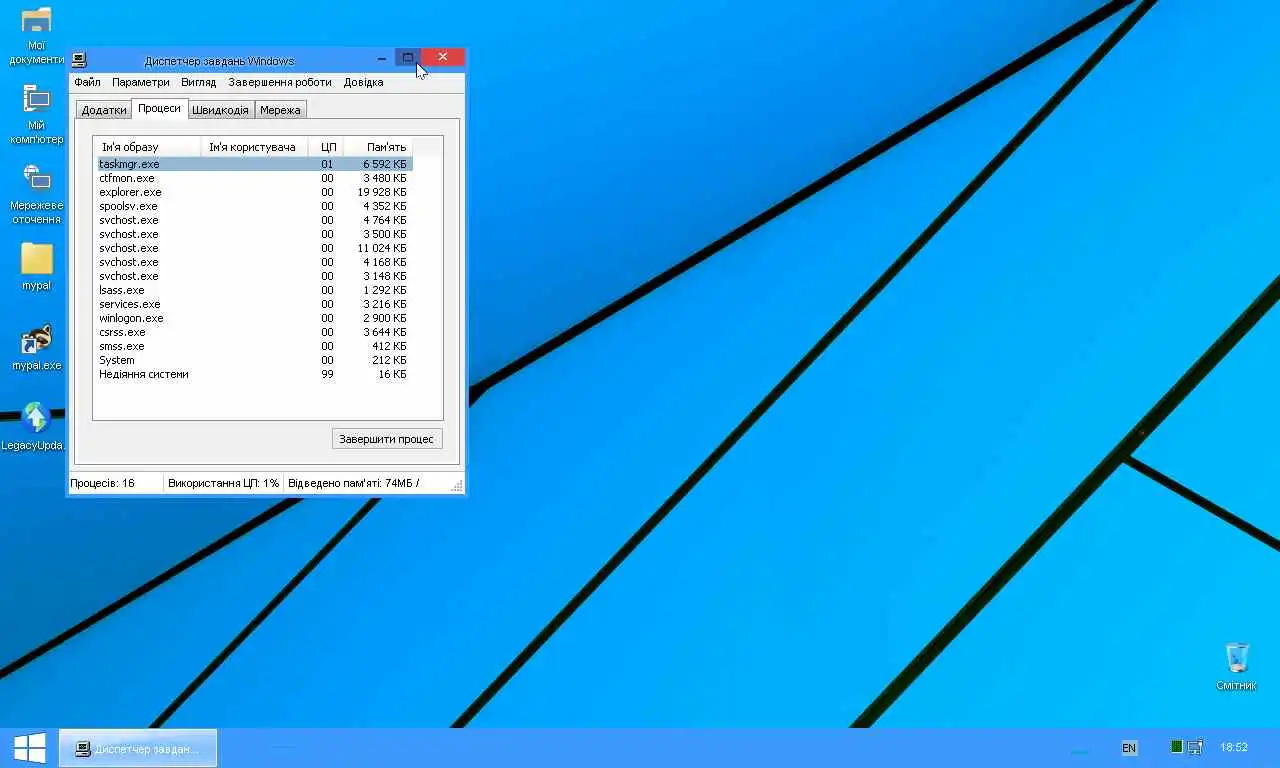
Task: Select the services.exe process row
Action: [x=254, y=304]
